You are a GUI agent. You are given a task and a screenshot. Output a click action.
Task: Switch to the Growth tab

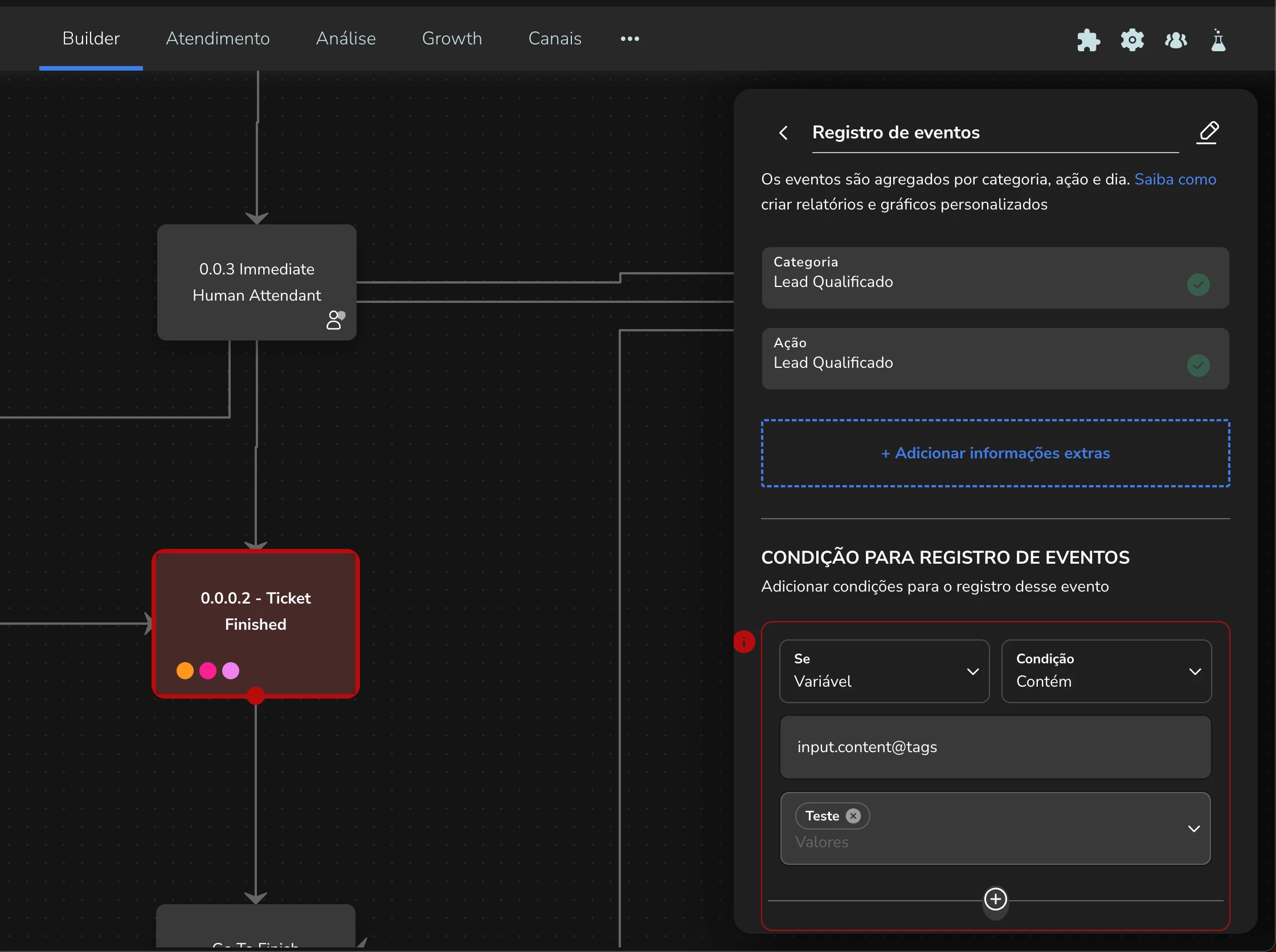coord(452,38)
